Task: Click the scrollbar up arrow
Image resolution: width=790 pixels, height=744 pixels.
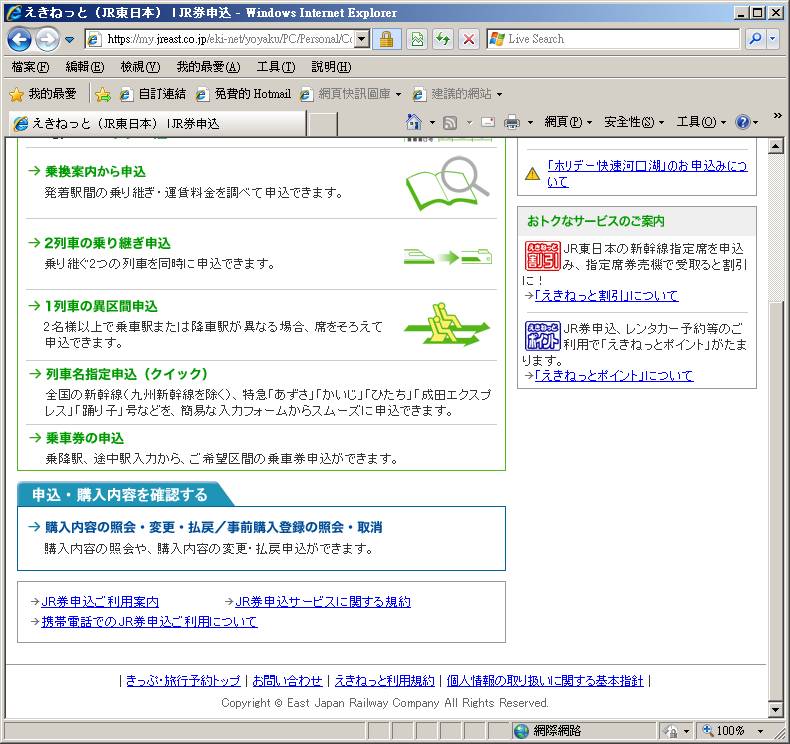Action: (775, 147)
